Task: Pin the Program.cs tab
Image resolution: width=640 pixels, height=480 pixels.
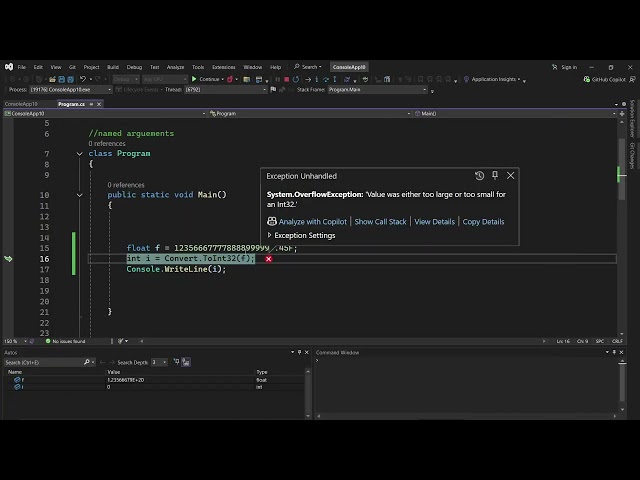Action: click(91, 104)
